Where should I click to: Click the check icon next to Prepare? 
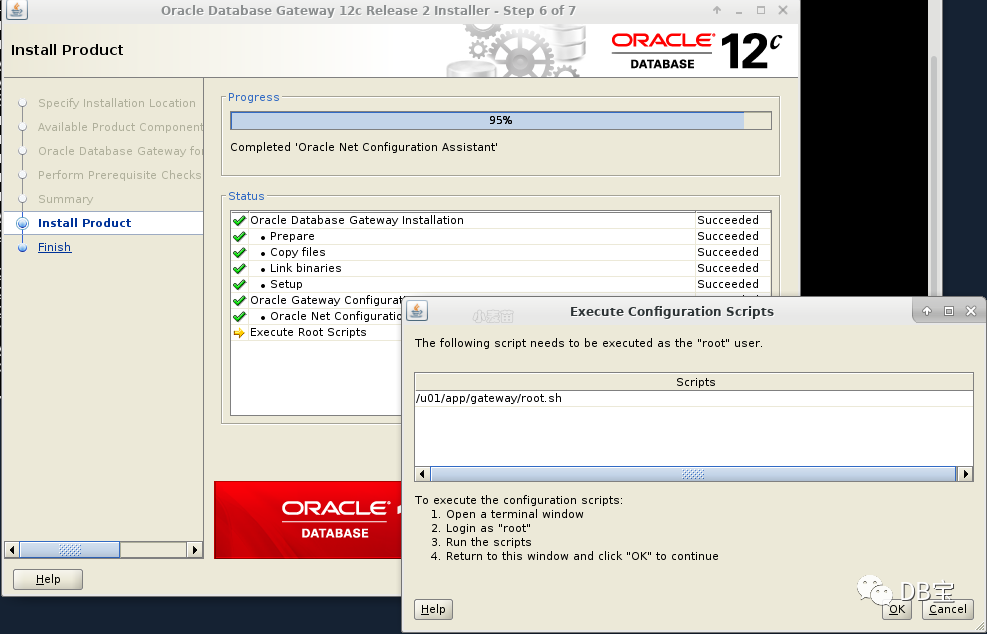[239, 236]
